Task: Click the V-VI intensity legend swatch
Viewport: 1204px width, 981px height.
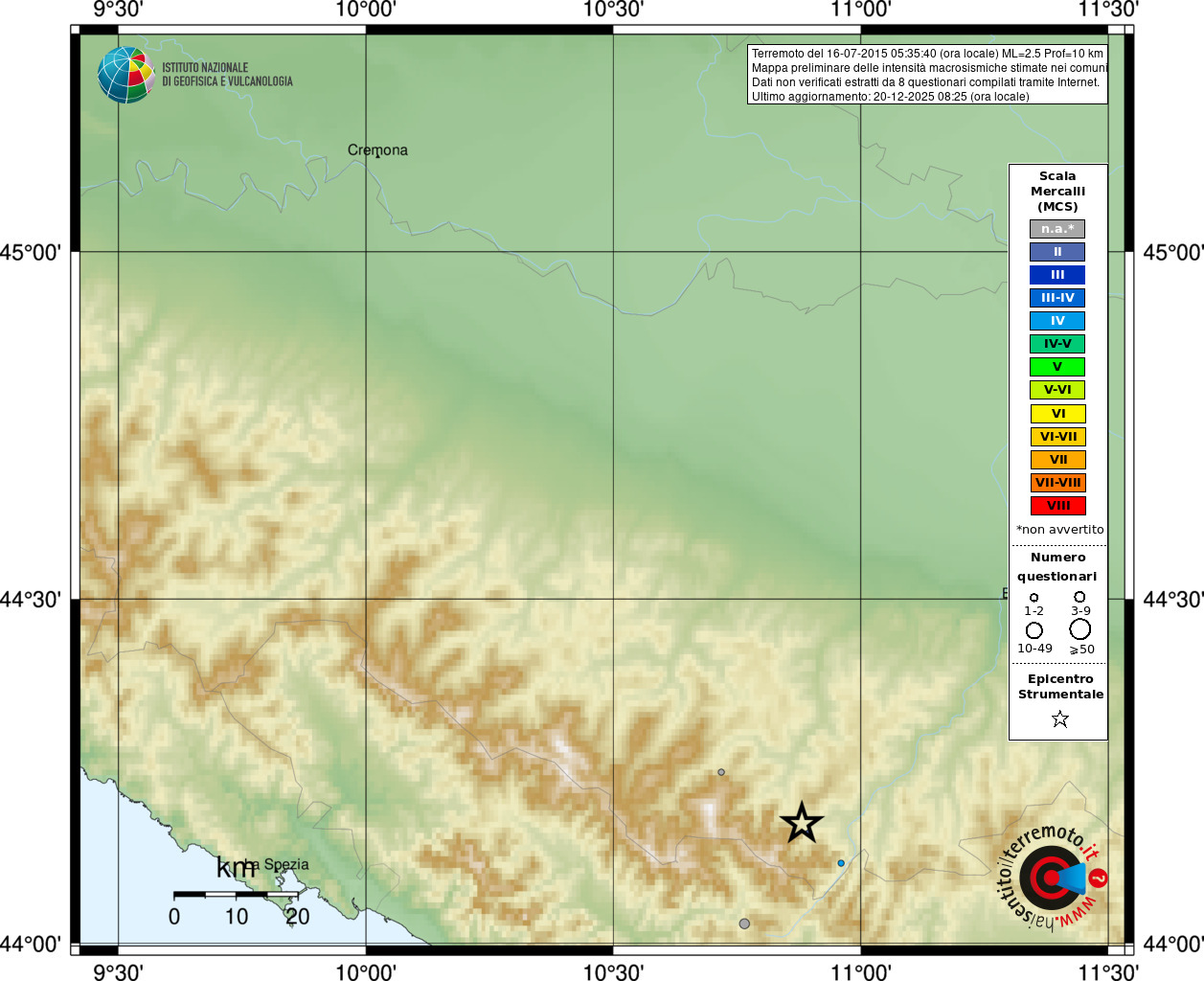Action: pyautogui.click(x=1057, y=390)
